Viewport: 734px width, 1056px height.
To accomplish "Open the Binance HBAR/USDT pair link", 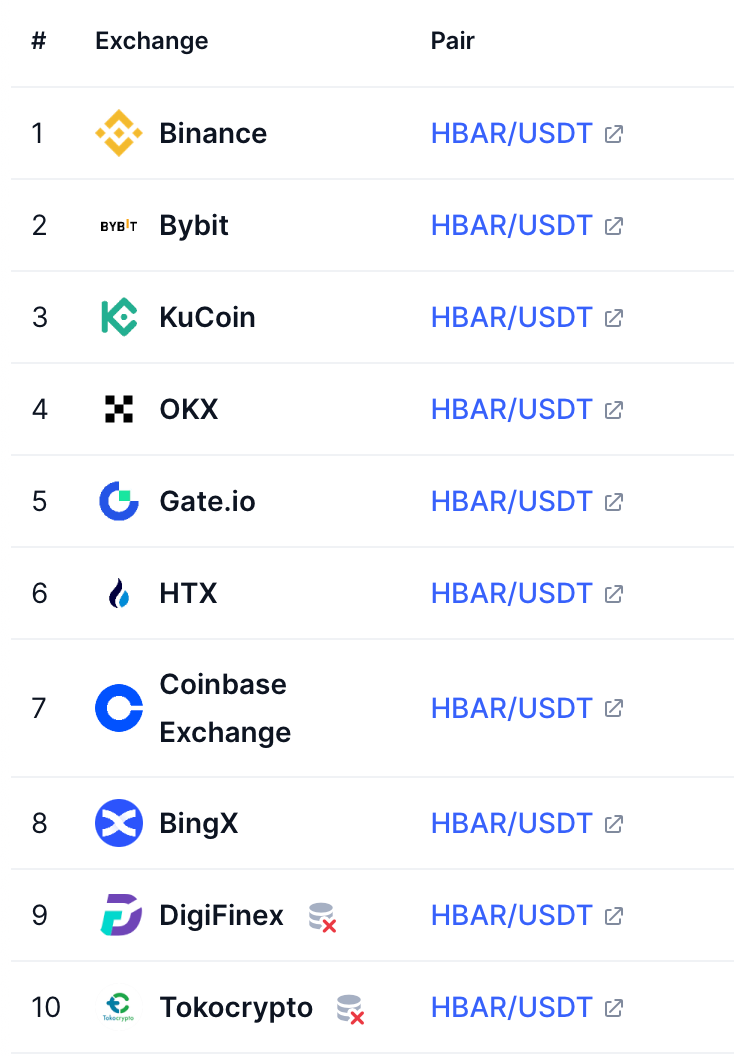I will (511, 134).
